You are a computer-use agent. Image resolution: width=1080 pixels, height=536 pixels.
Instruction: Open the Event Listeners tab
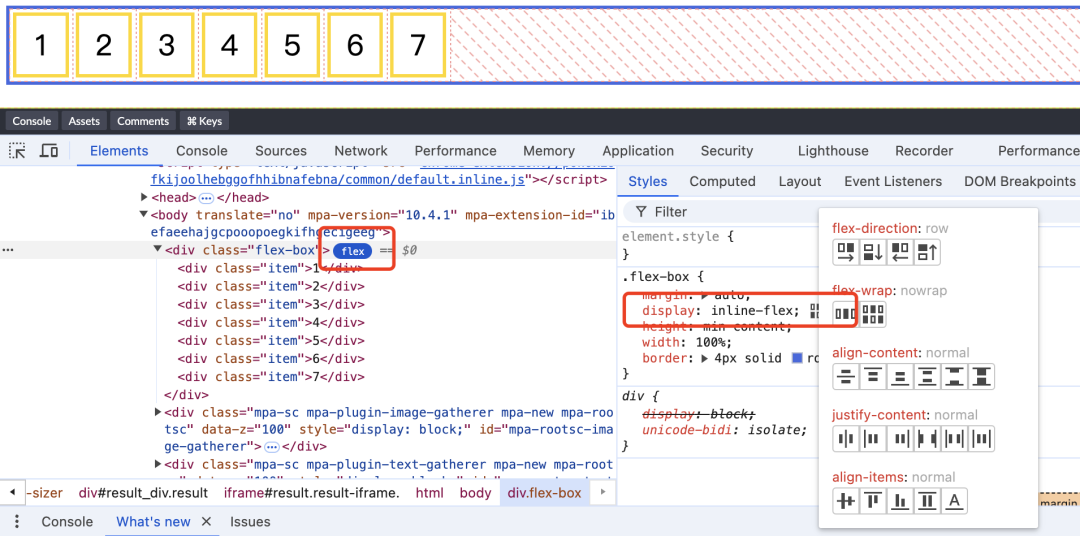[893, 181]
